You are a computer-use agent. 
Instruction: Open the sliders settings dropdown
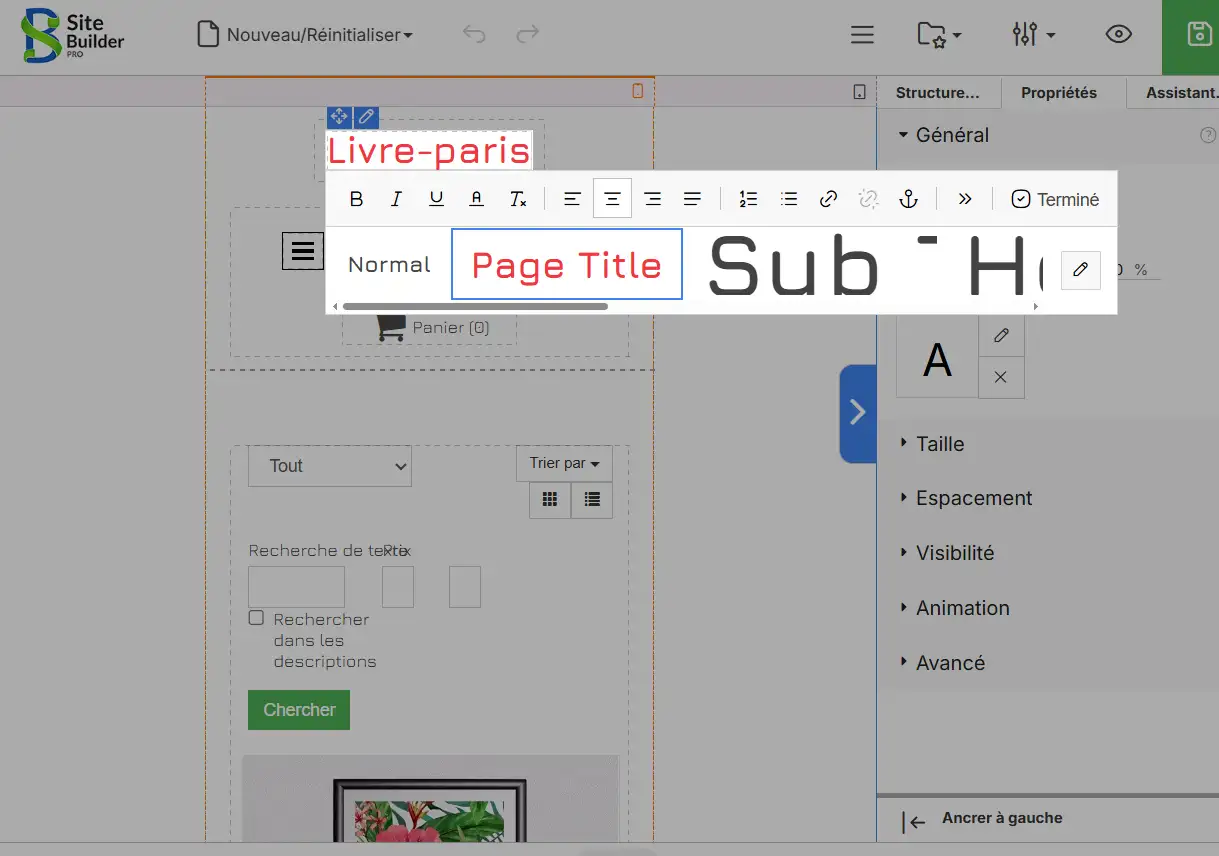tap(1033, 35)
